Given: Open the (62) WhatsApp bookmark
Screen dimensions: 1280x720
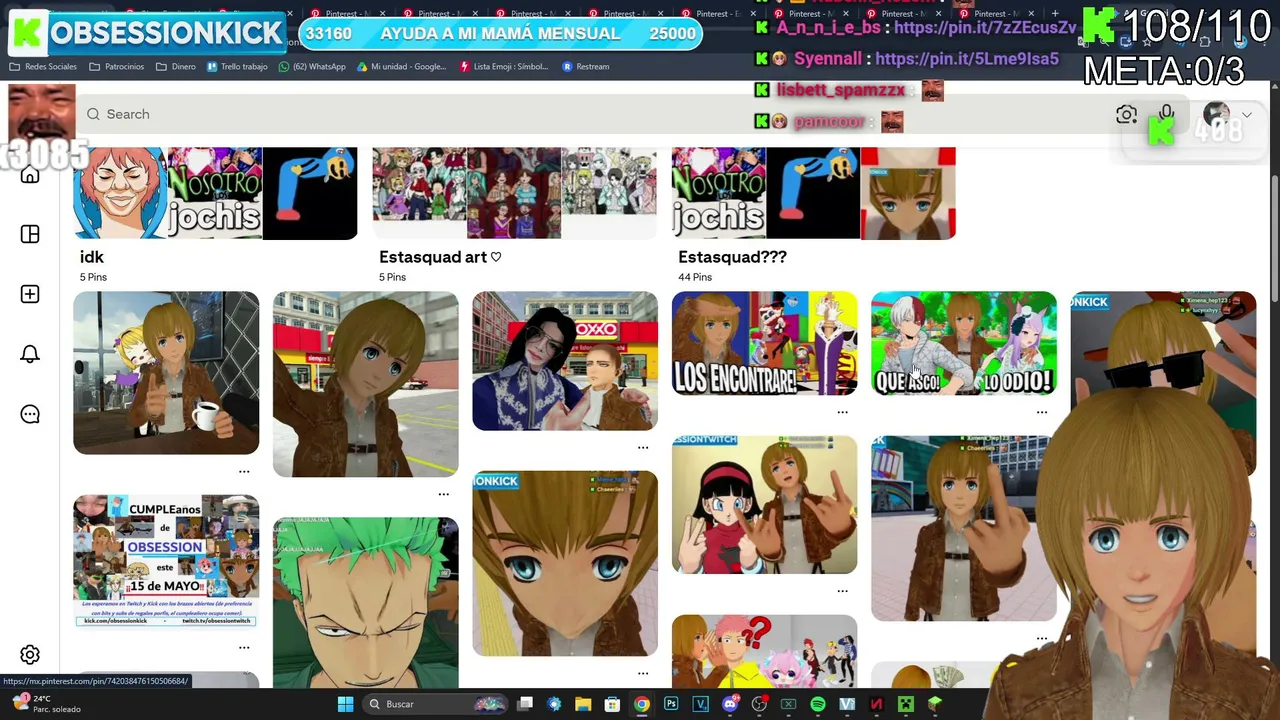Looking at the screenshot, I should 312,67.
